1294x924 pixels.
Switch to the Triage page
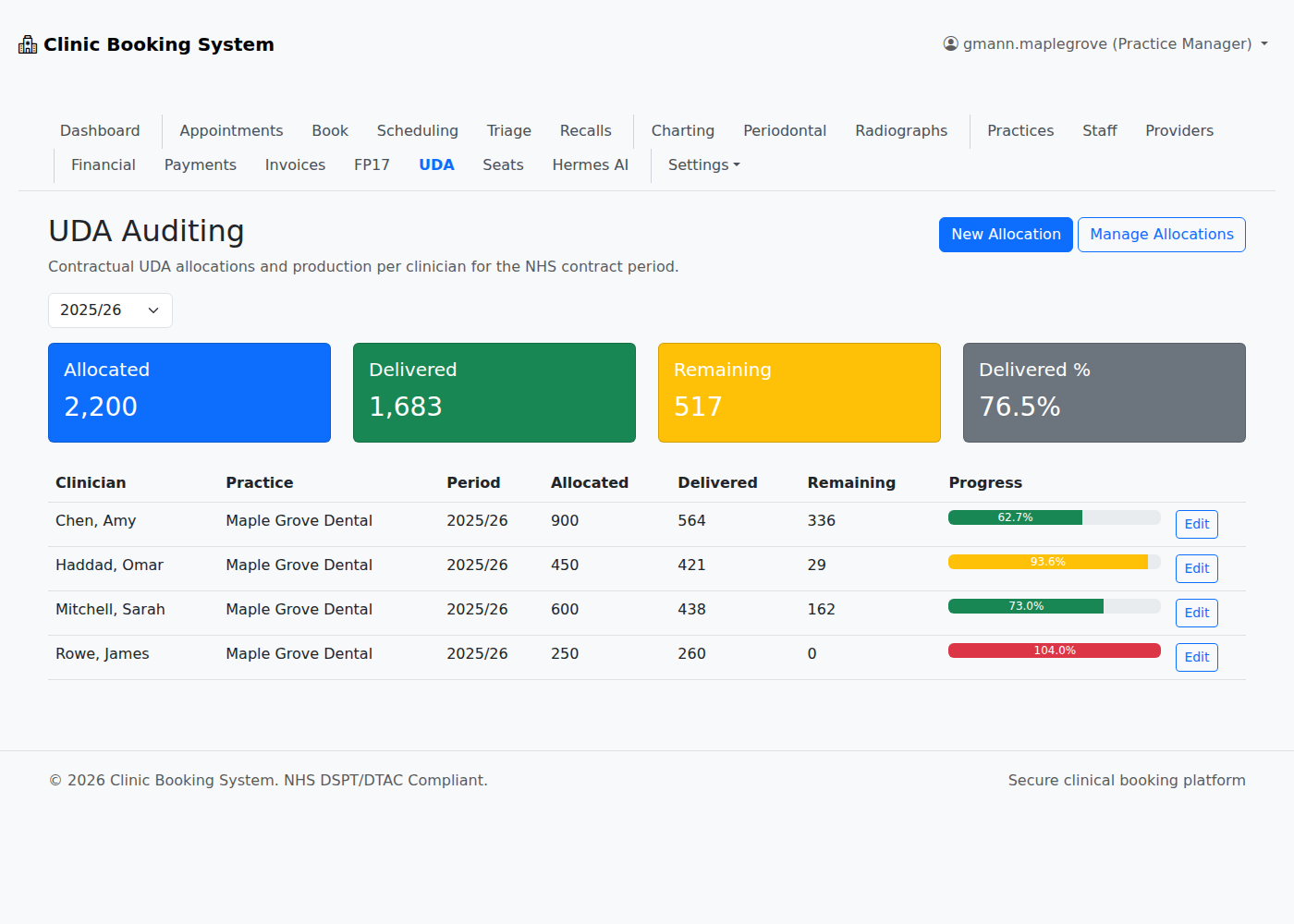508,130
